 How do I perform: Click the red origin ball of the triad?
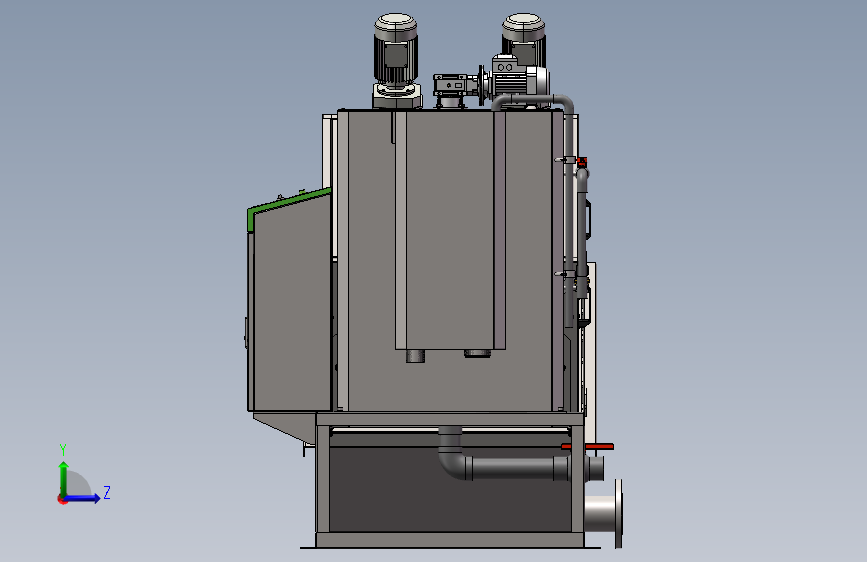click(62, 499)
